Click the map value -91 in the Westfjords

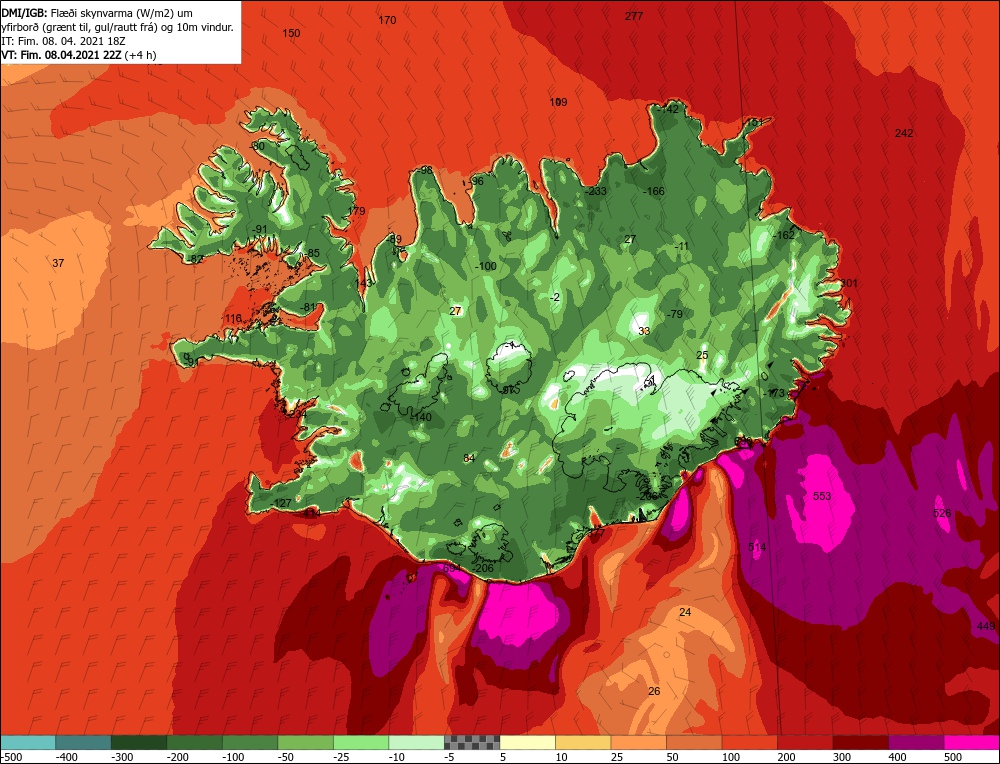tap(258, 229)
